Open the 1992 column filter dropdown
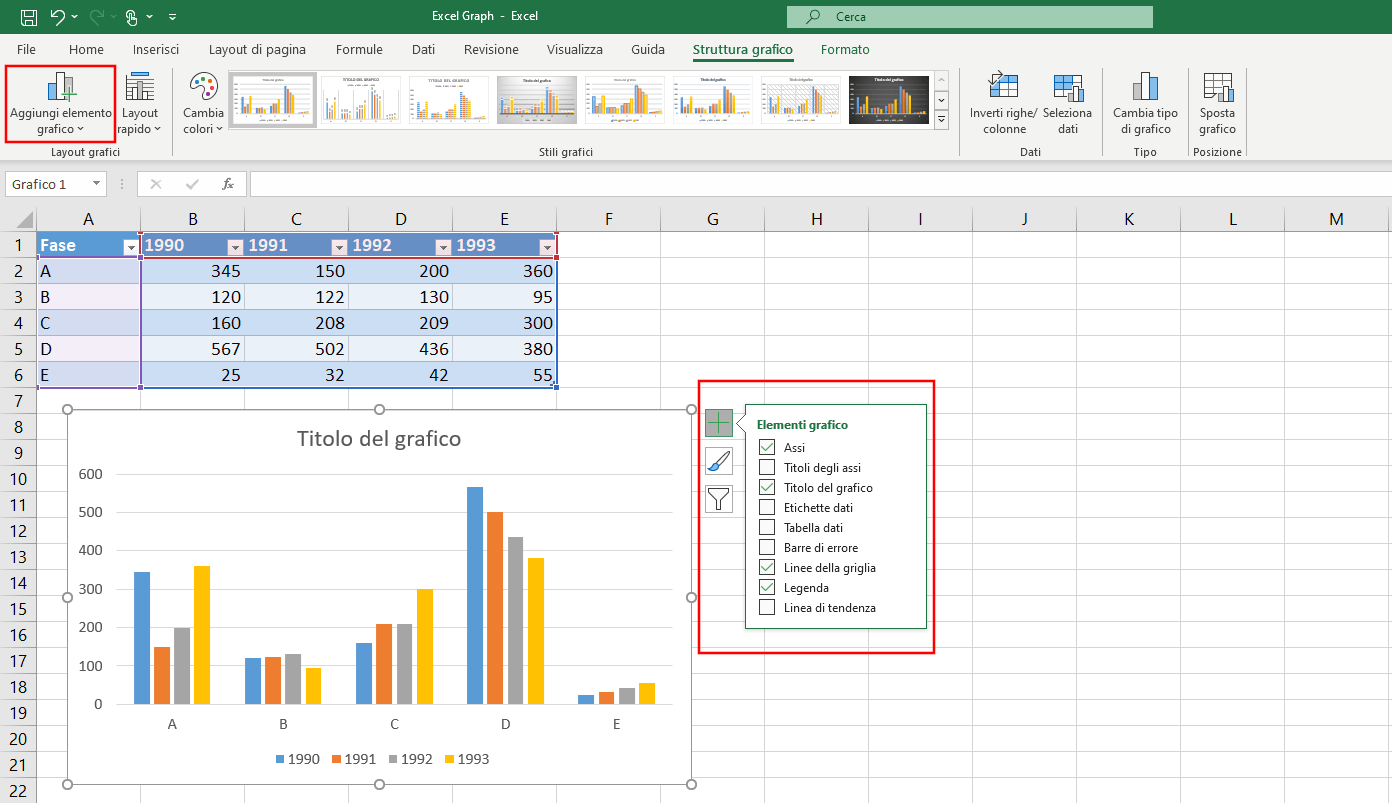This screenshot has width=1392, height=803. click(443, 247)
